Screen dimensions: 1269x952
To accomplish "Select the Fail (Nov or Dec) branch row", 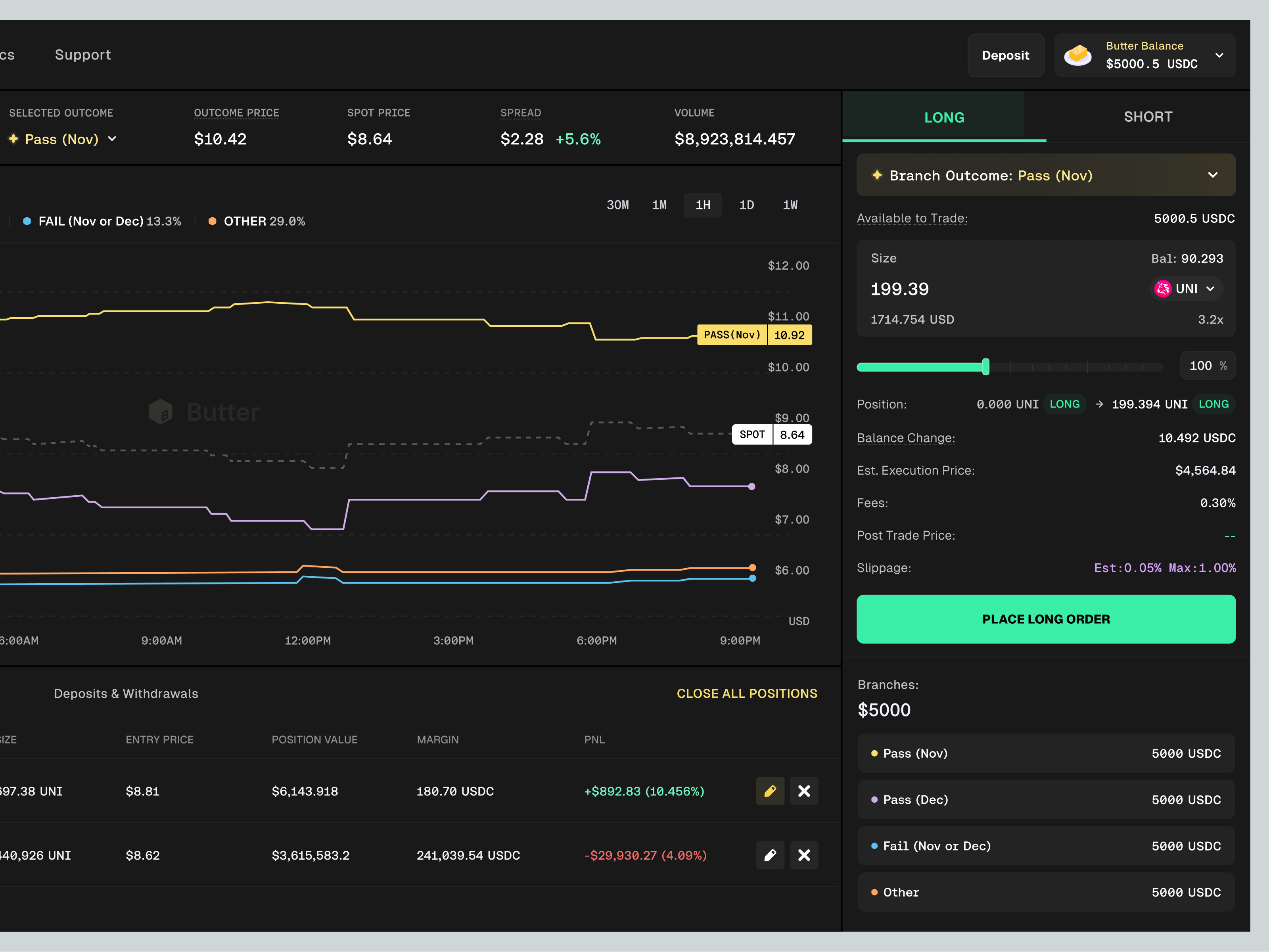I will click(1046, 846).
